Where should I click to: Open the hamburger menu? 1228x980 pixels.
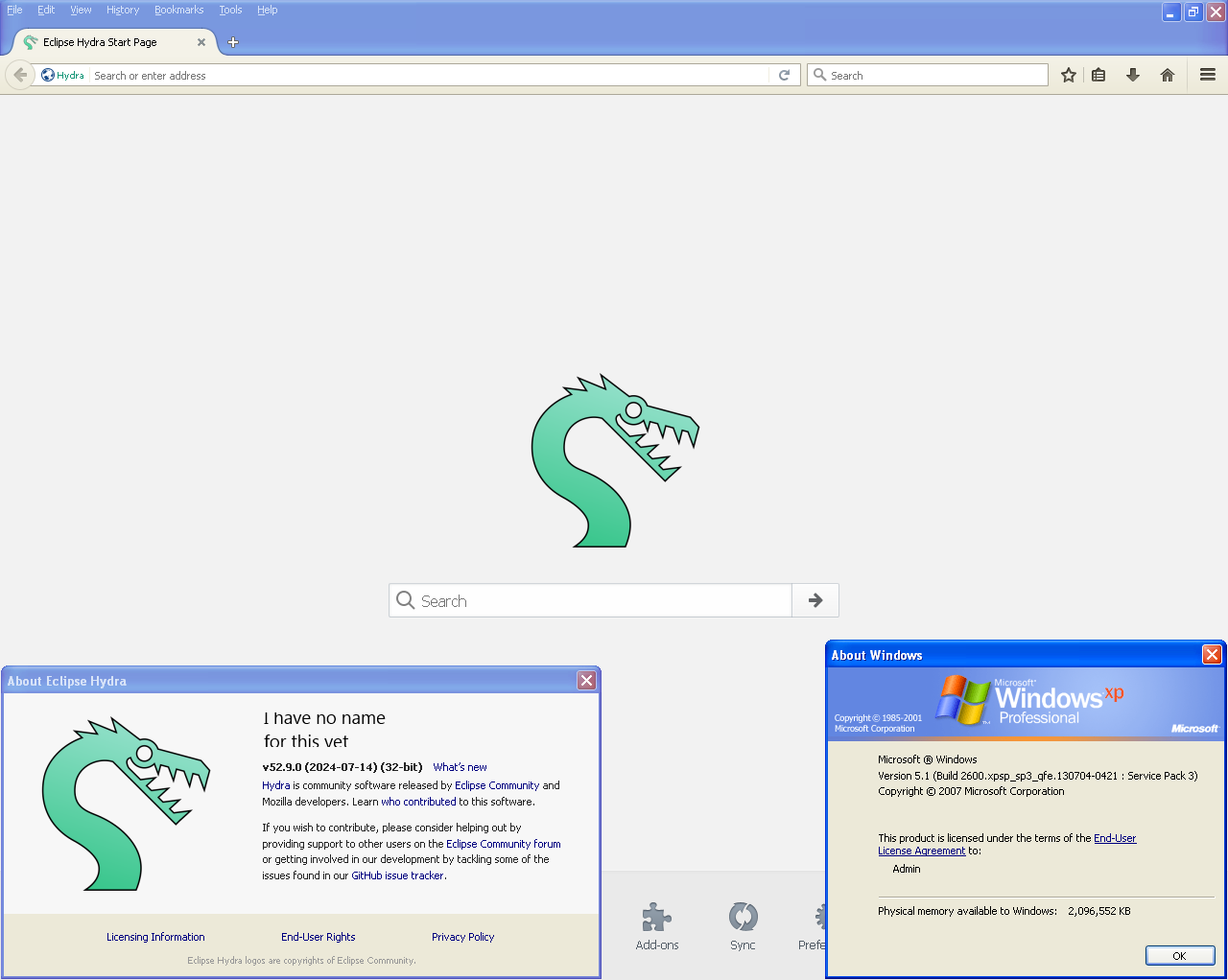(1208, 75)
